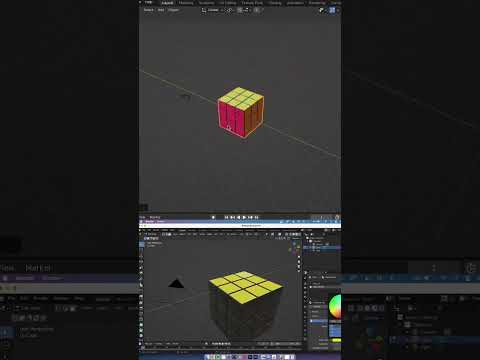The image size is (480, 360).
Task: Jump to previous keyframe in upper timeline
Action: click(232, 217)
